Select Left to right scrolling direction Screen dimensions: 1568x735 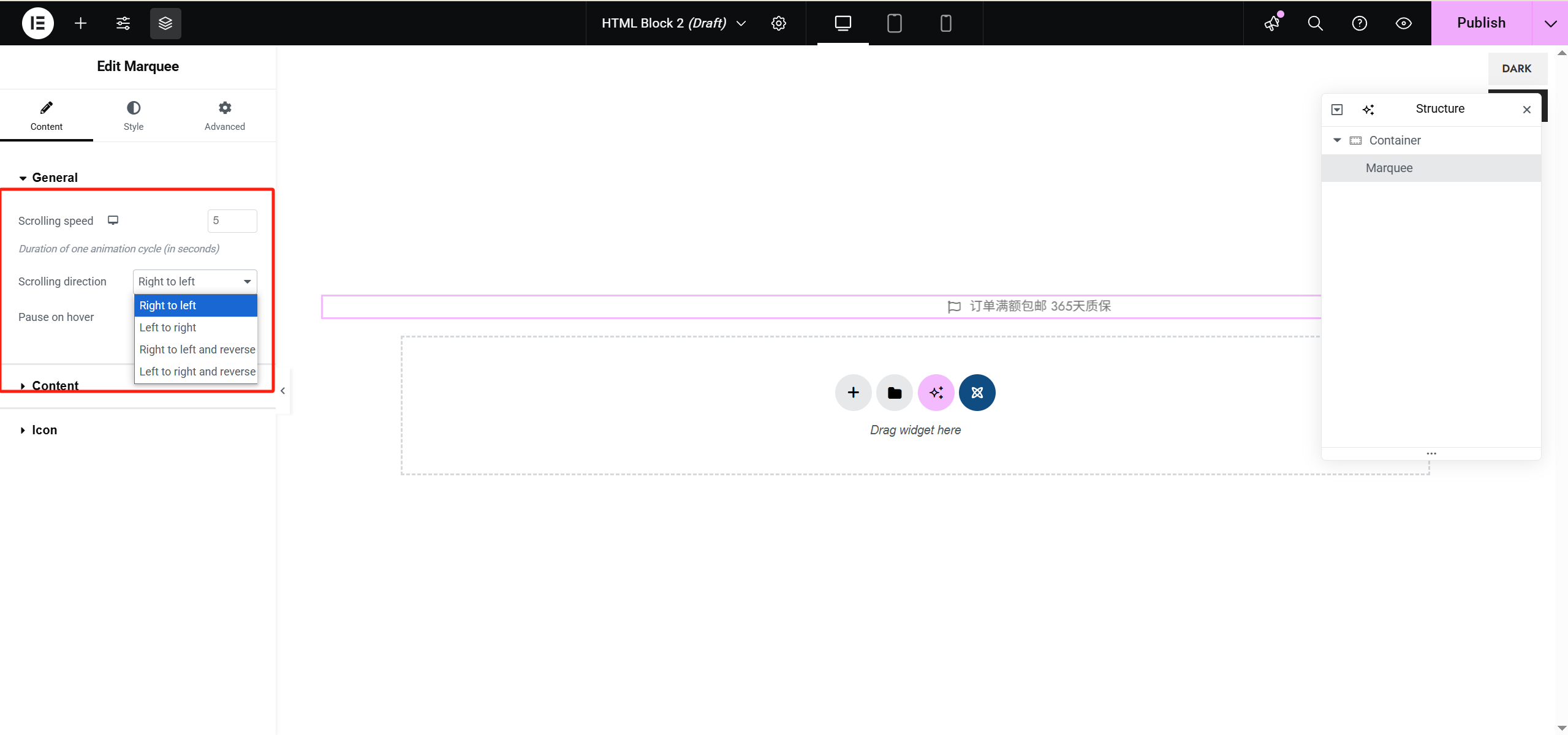pyautogui.click(x=167, y=327)
